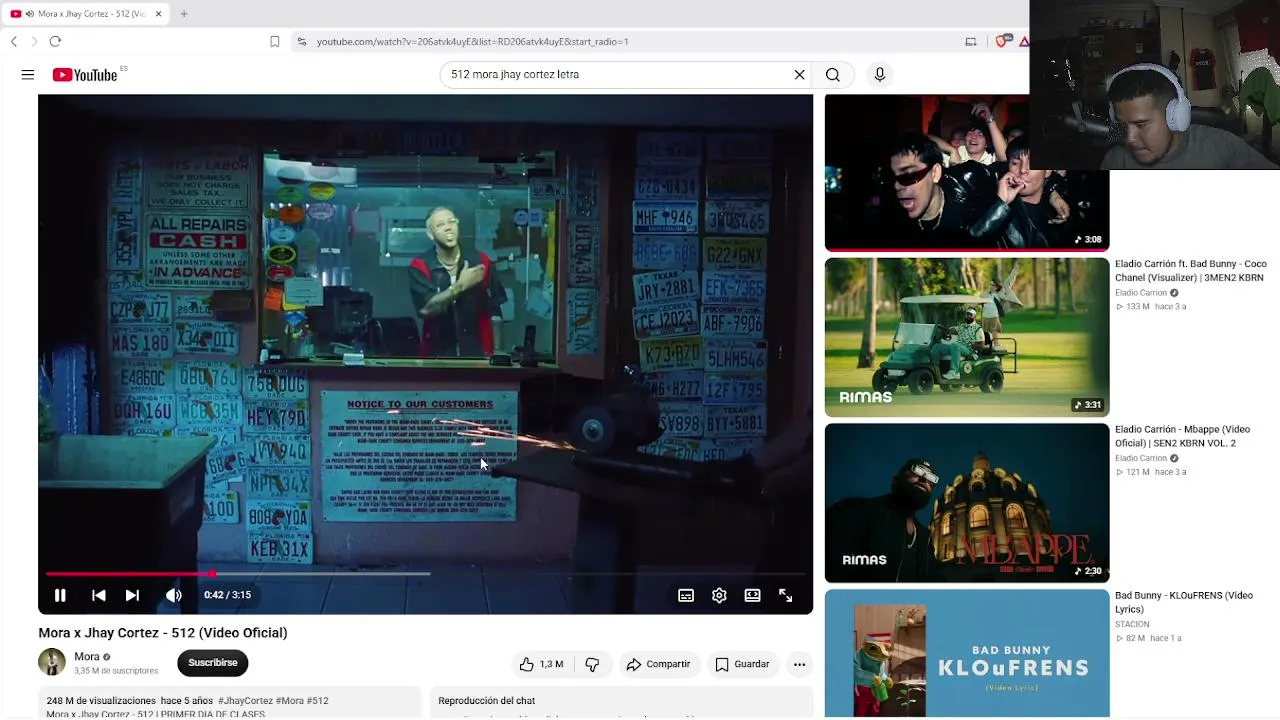
Task: Pause the video playback
Action: pyautogui.click(x=60, y=595)
